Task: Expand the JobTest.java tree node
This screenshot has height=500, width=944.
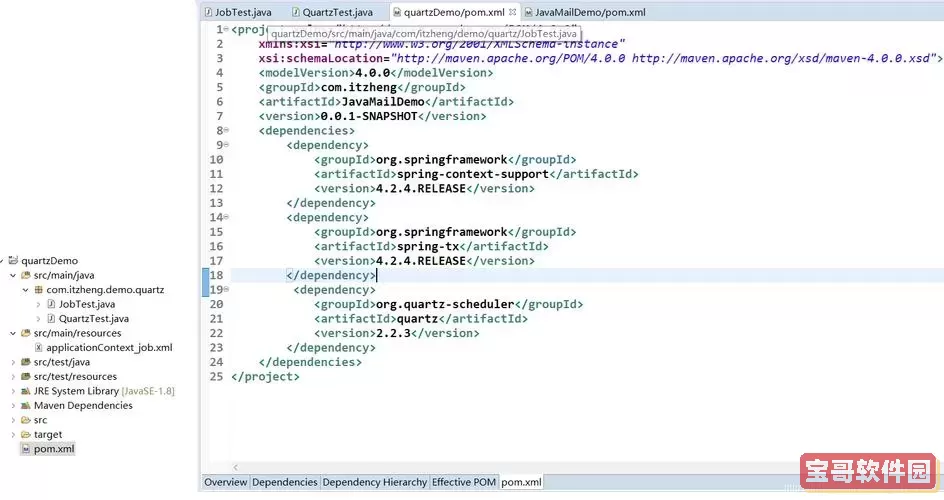Action: [39, 304]
